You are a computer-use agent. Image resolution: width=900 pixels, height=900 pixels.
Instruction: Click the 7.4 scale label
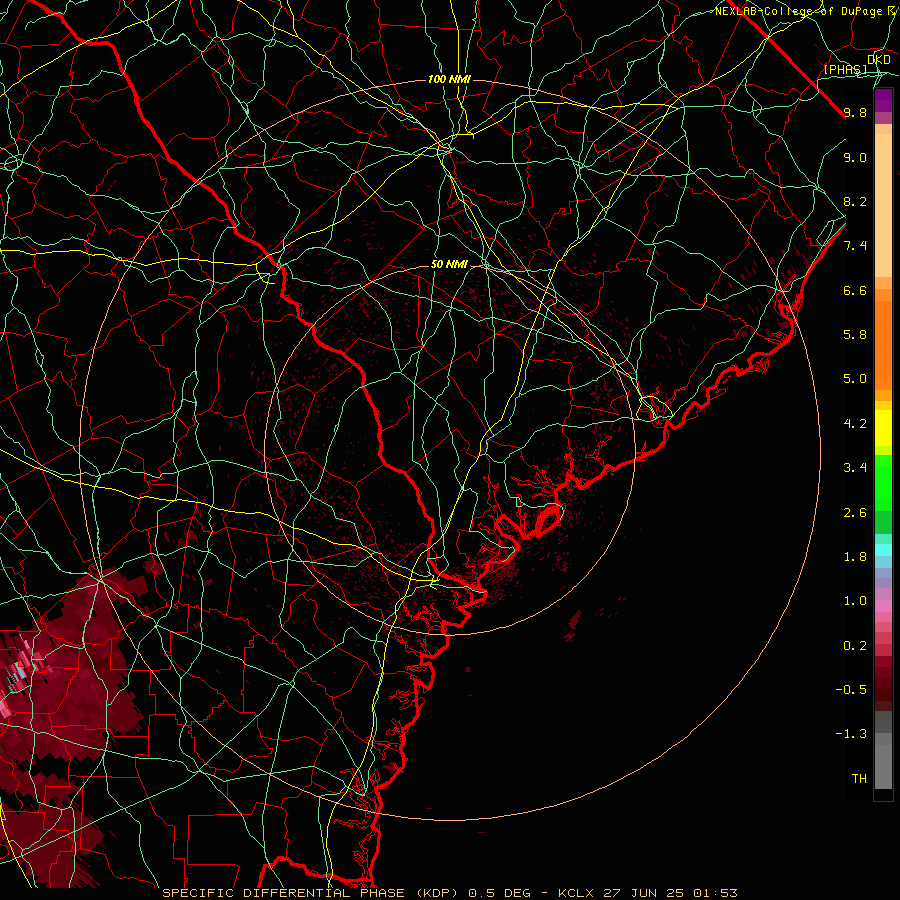(x=855, y=246)
